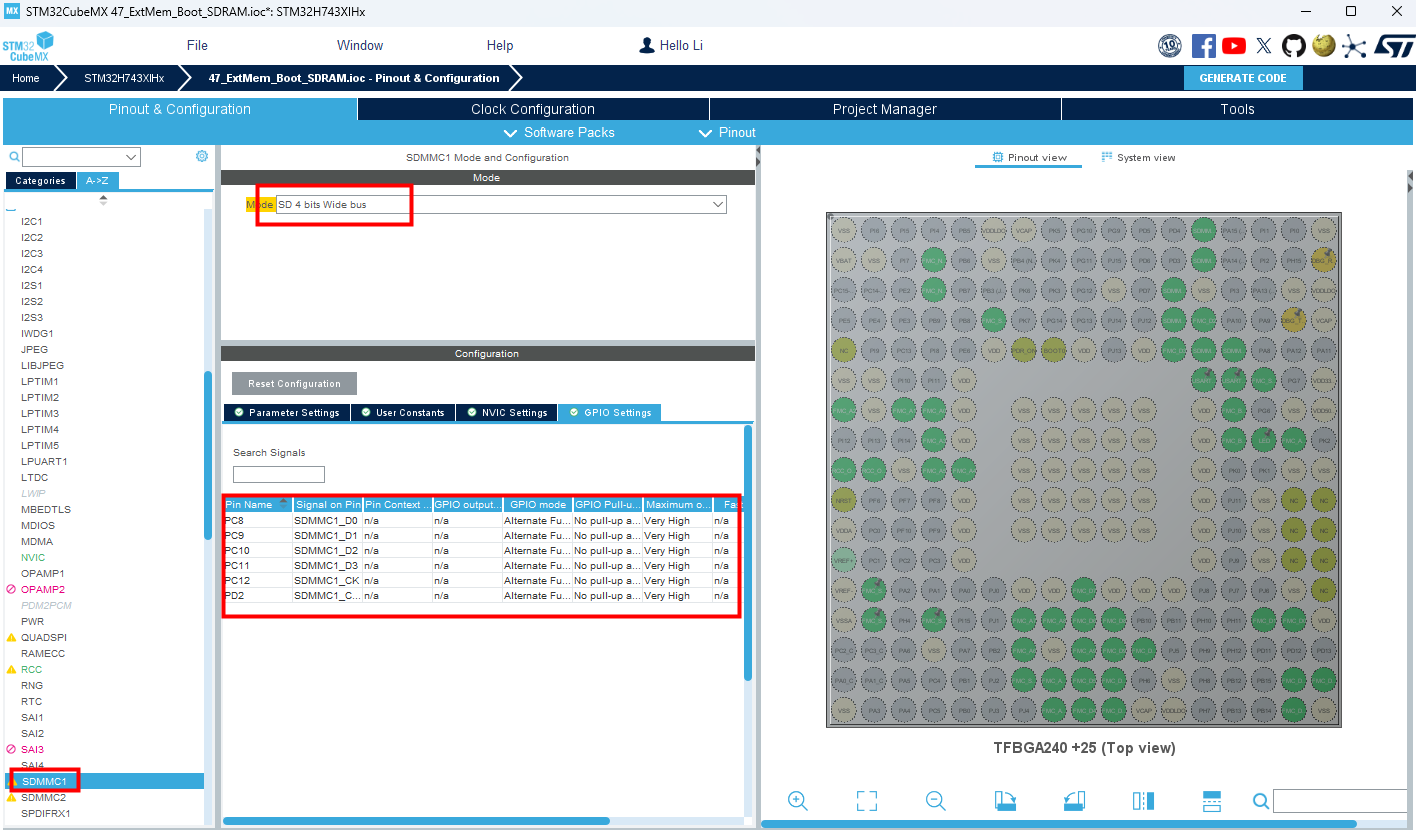Select the GPIO Settings tab

coord(609,412)
